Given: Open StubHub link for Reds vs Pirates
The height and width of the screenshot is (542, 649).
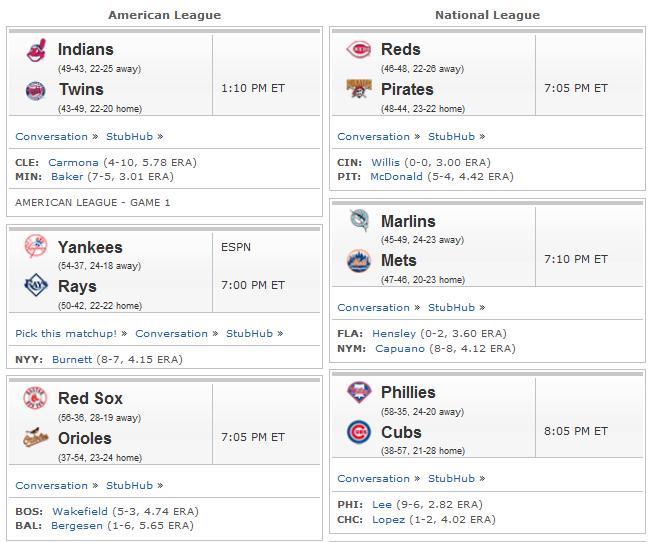Looking at the screenshot, I should [451, 137].
